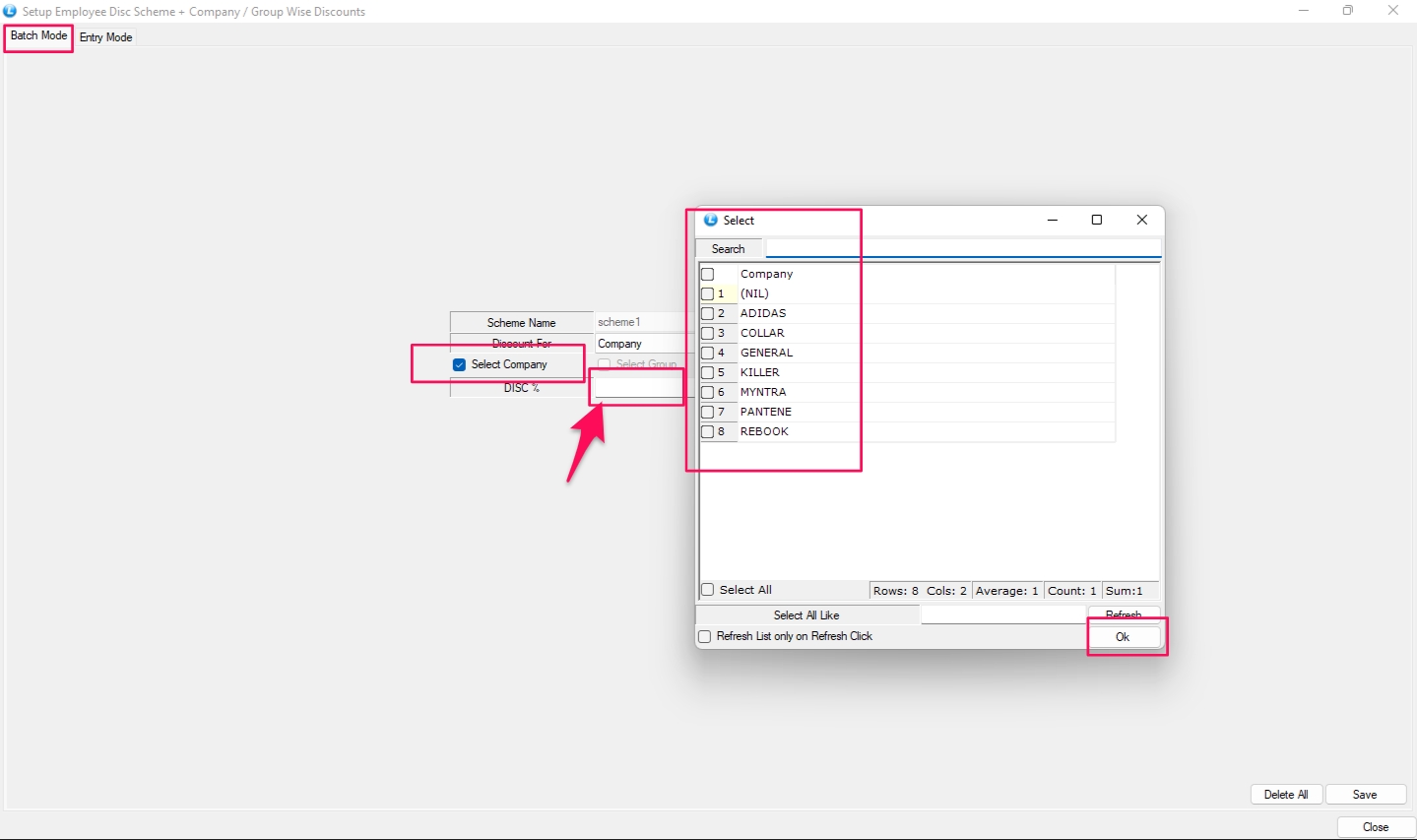Select the MYNTRA checkbox

[707, 392]
